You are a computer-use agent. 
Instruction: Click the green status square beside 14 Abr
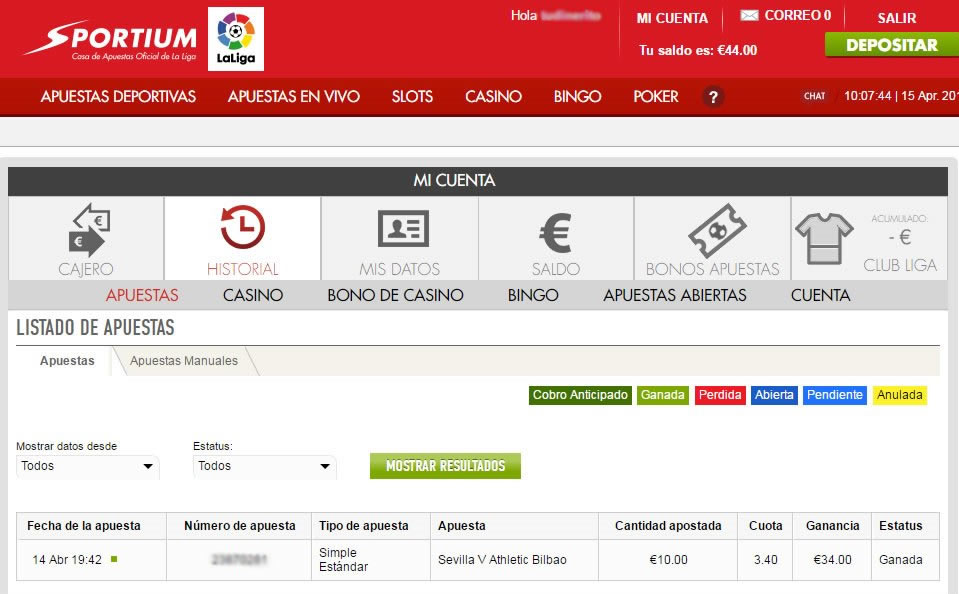click(x=114, y=559)
